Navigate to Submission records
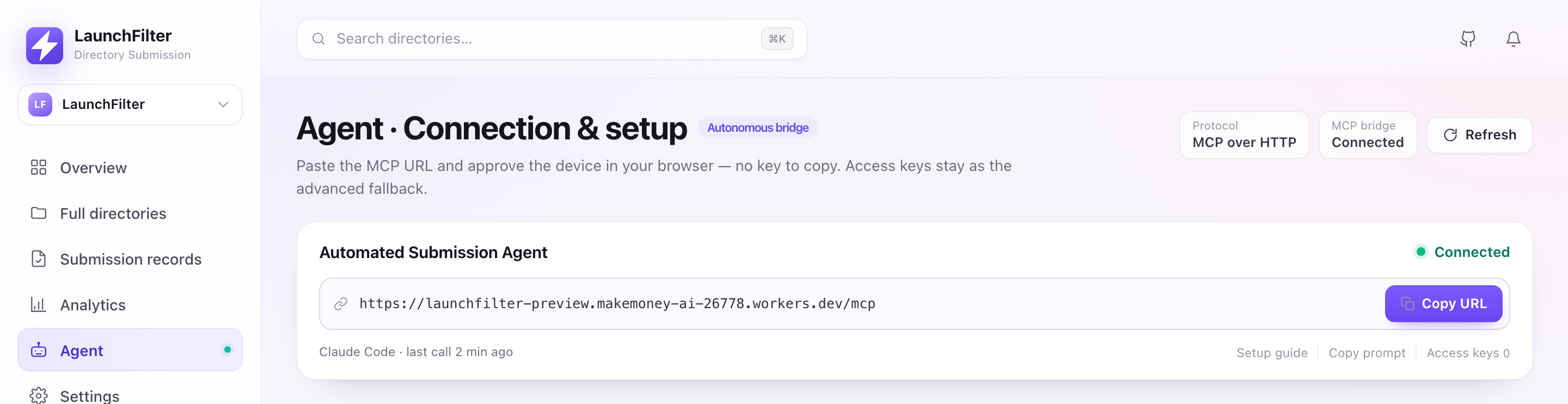Screen dimensions: 1568x404 [130, 259]
